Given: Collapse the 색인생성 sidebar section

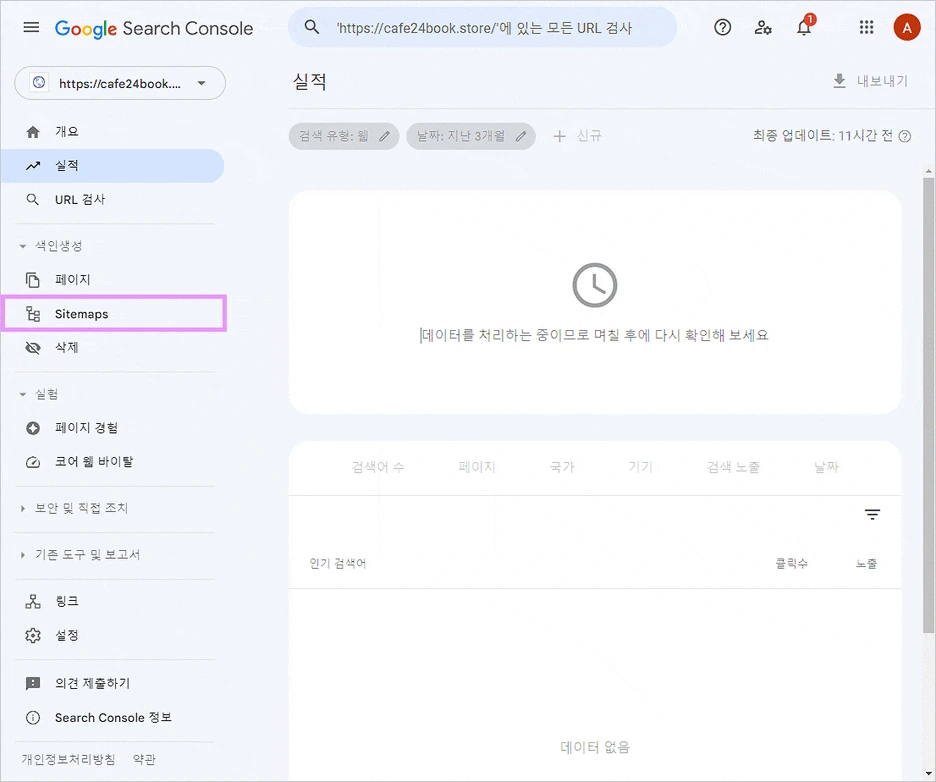Looking at the screenshot, I should point(22,245).
